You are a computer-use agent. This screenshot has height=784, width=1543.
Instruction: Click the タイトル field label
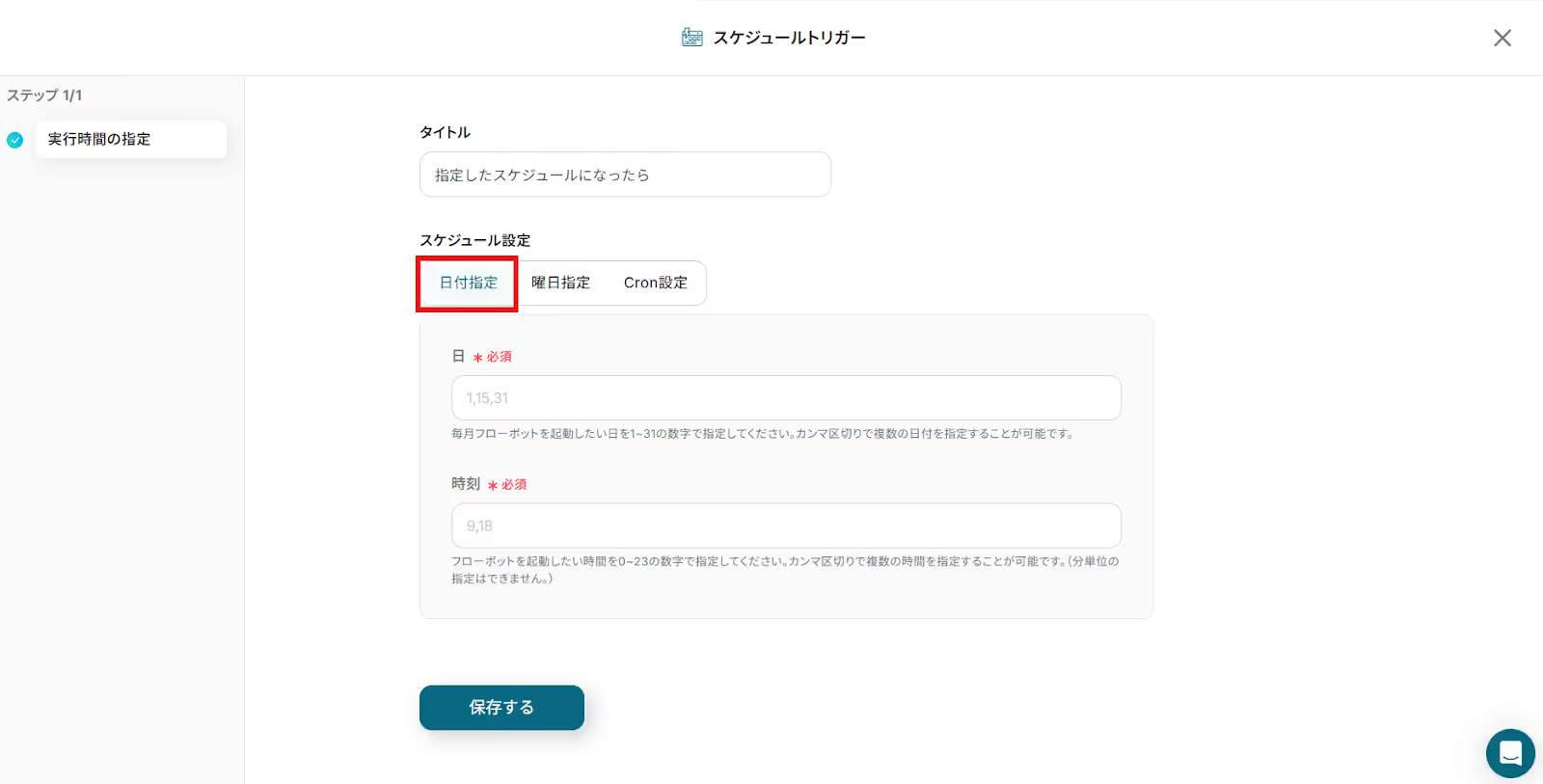(445, 132)
